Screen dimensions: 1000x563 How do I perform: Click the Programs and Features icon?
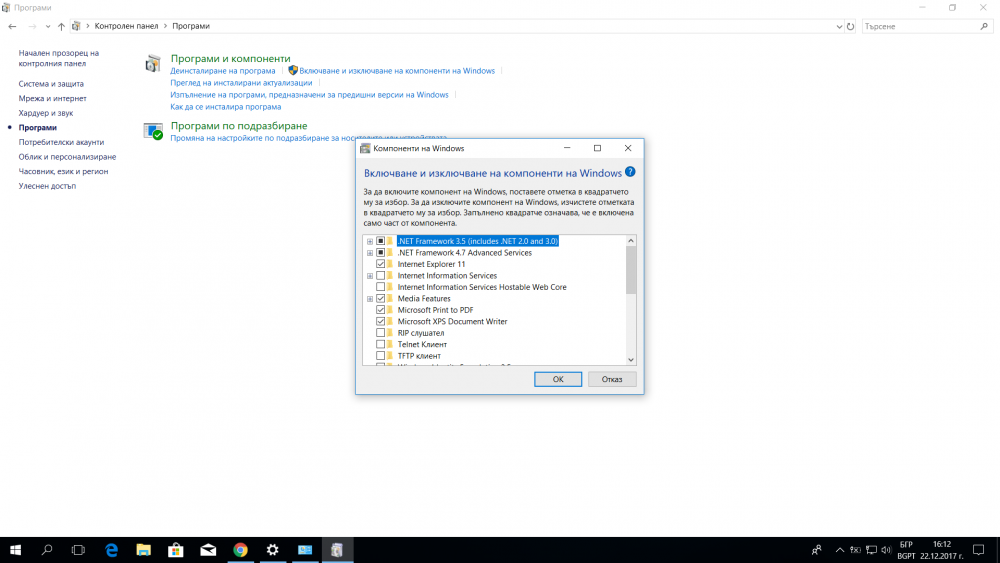tap(153, 64)
